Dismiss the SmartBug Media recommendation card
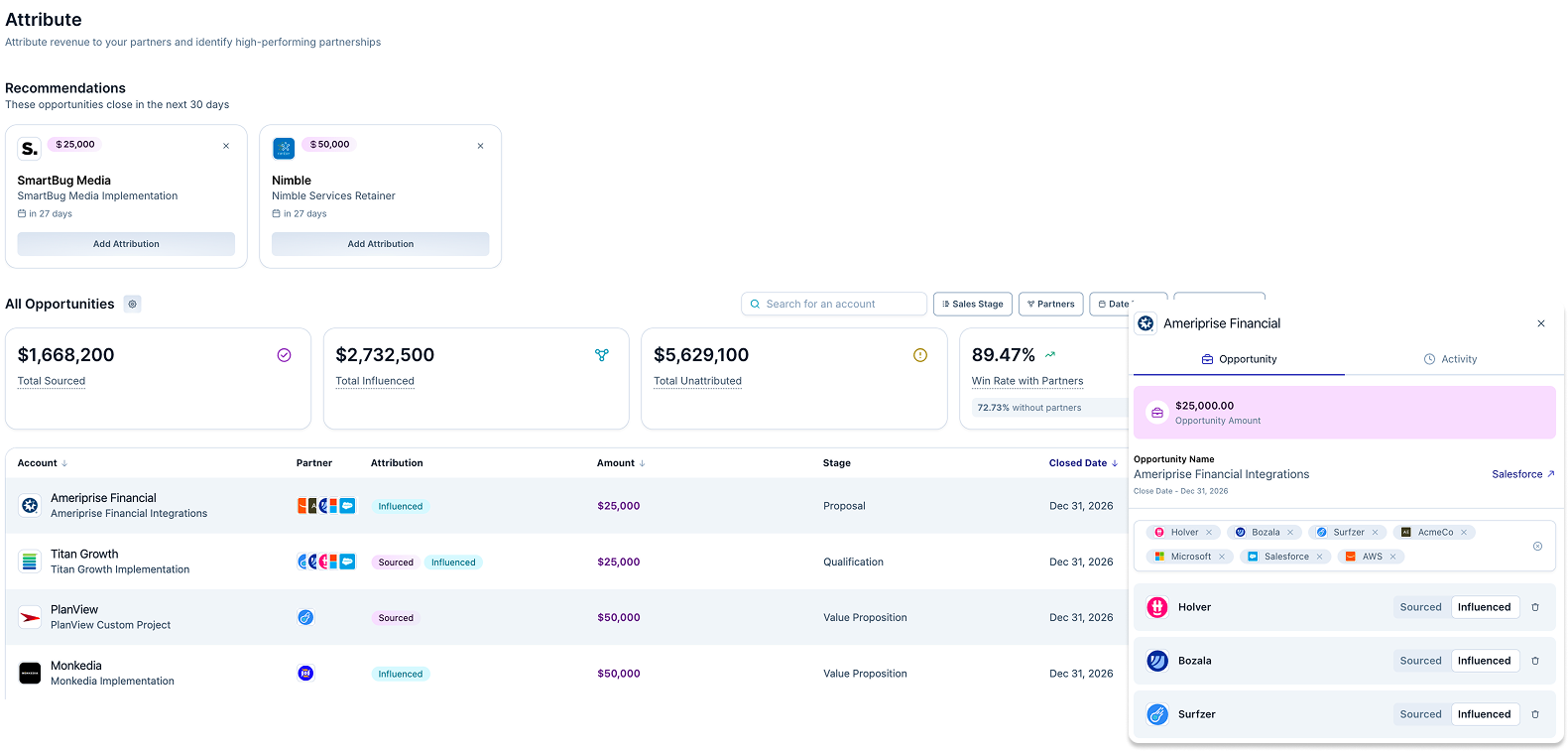This screenshot has height=751, width=1568. (x=226, y=146)
